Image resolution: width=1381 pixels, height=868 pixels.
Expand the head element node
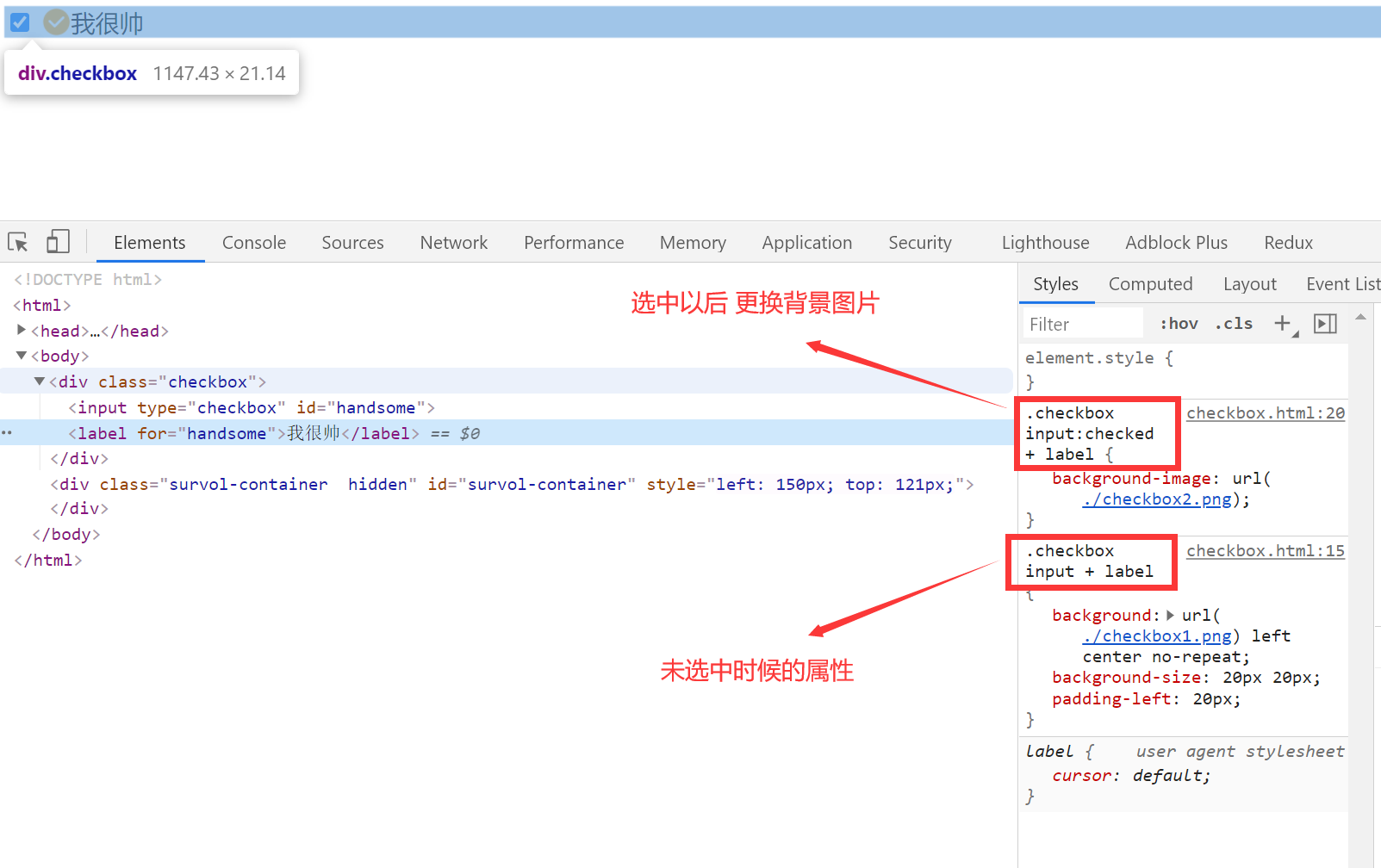click(x=22, y=331)
